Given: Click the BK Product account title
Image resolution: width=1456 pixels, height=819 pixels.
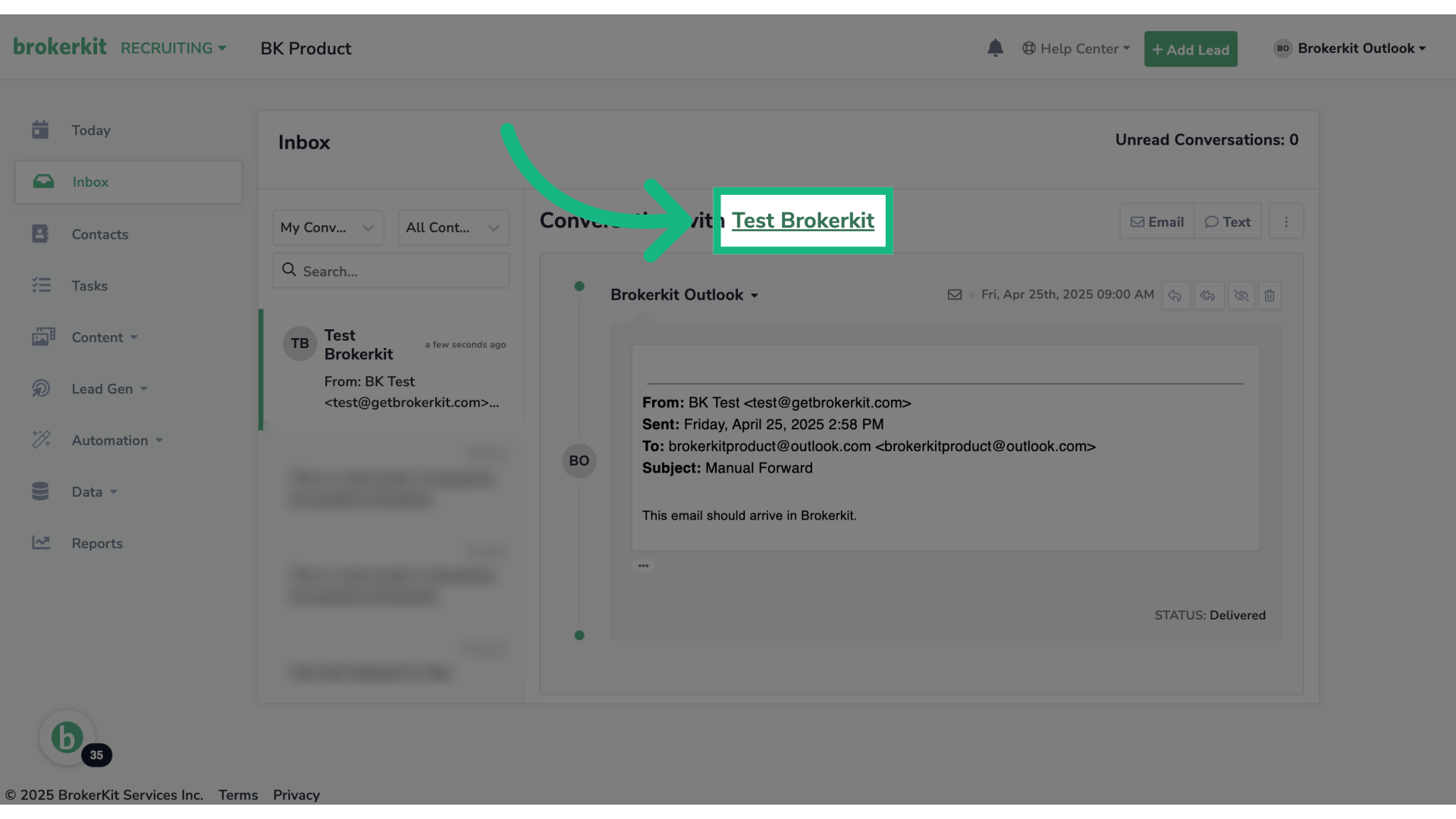Looking at the screenshot, I should (306, 49).
